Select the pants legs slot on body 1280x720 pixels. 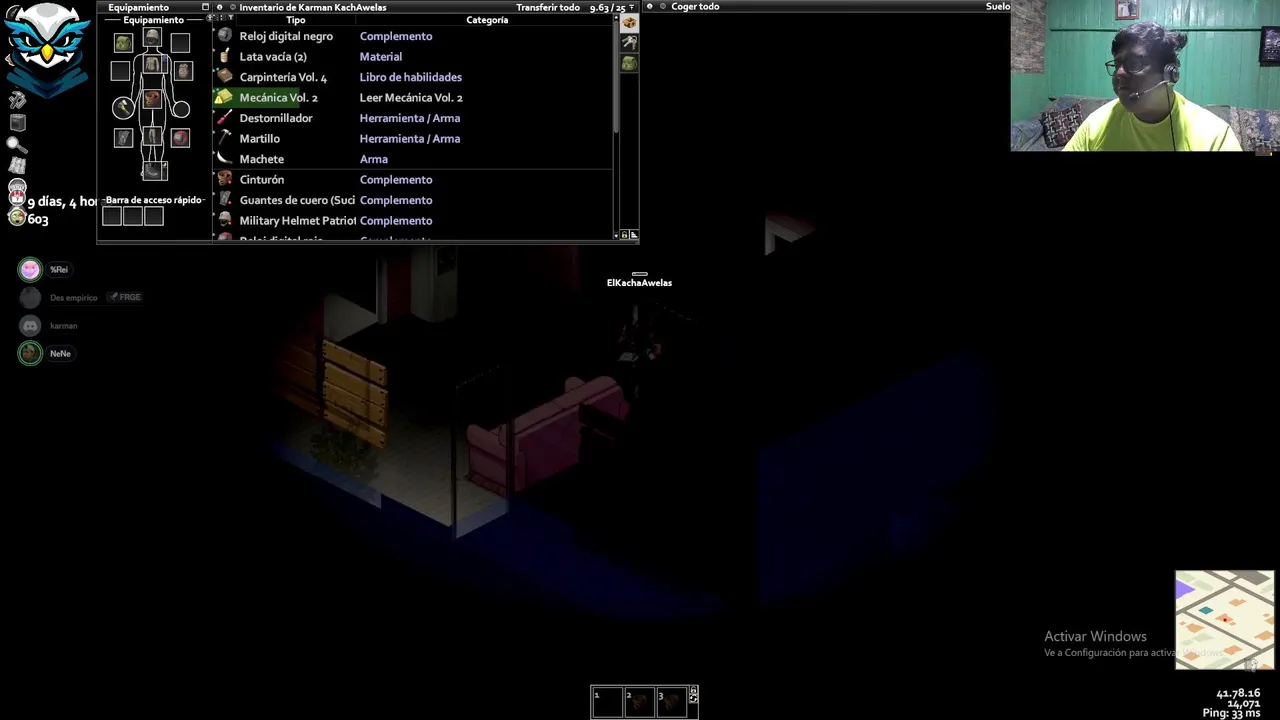click(x=152, y=136)
